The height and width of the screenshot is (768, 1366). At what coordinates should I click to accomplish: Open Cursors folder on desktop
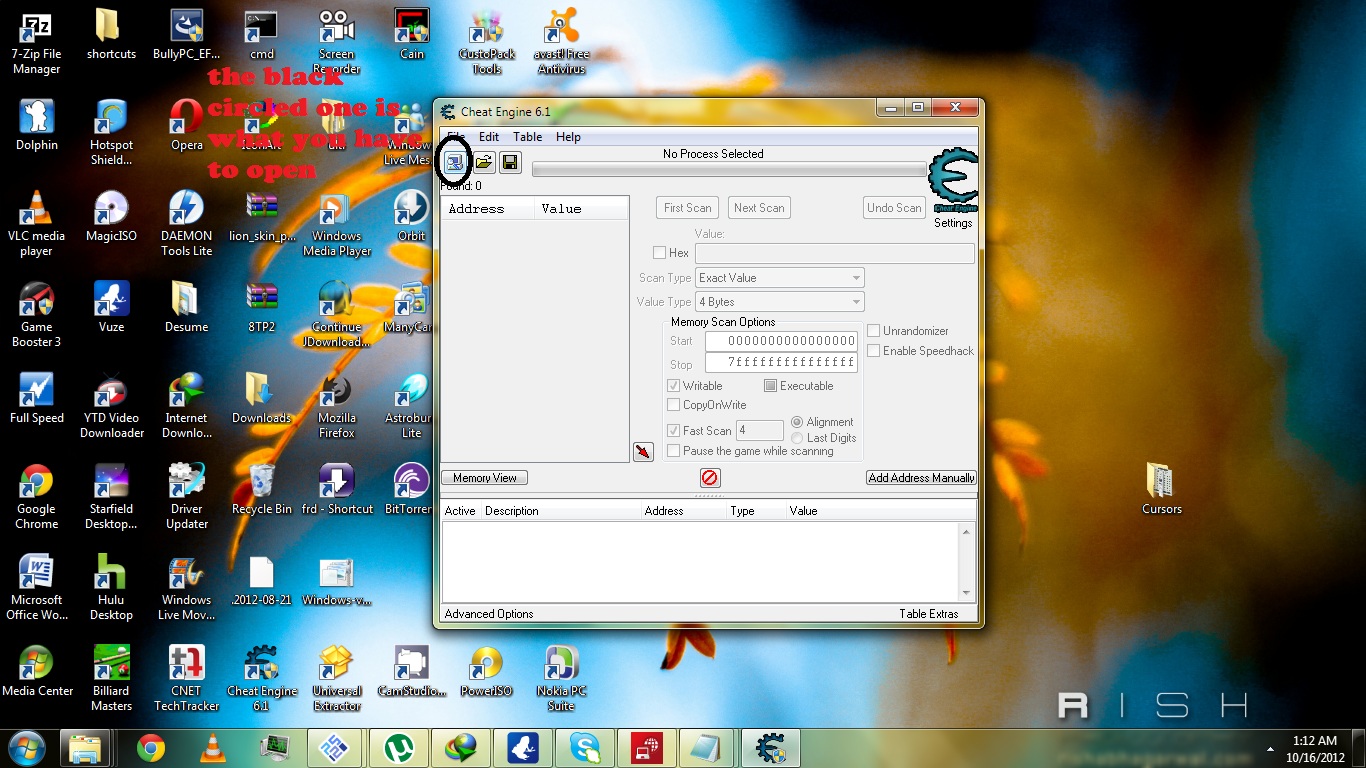point(1161,489)
